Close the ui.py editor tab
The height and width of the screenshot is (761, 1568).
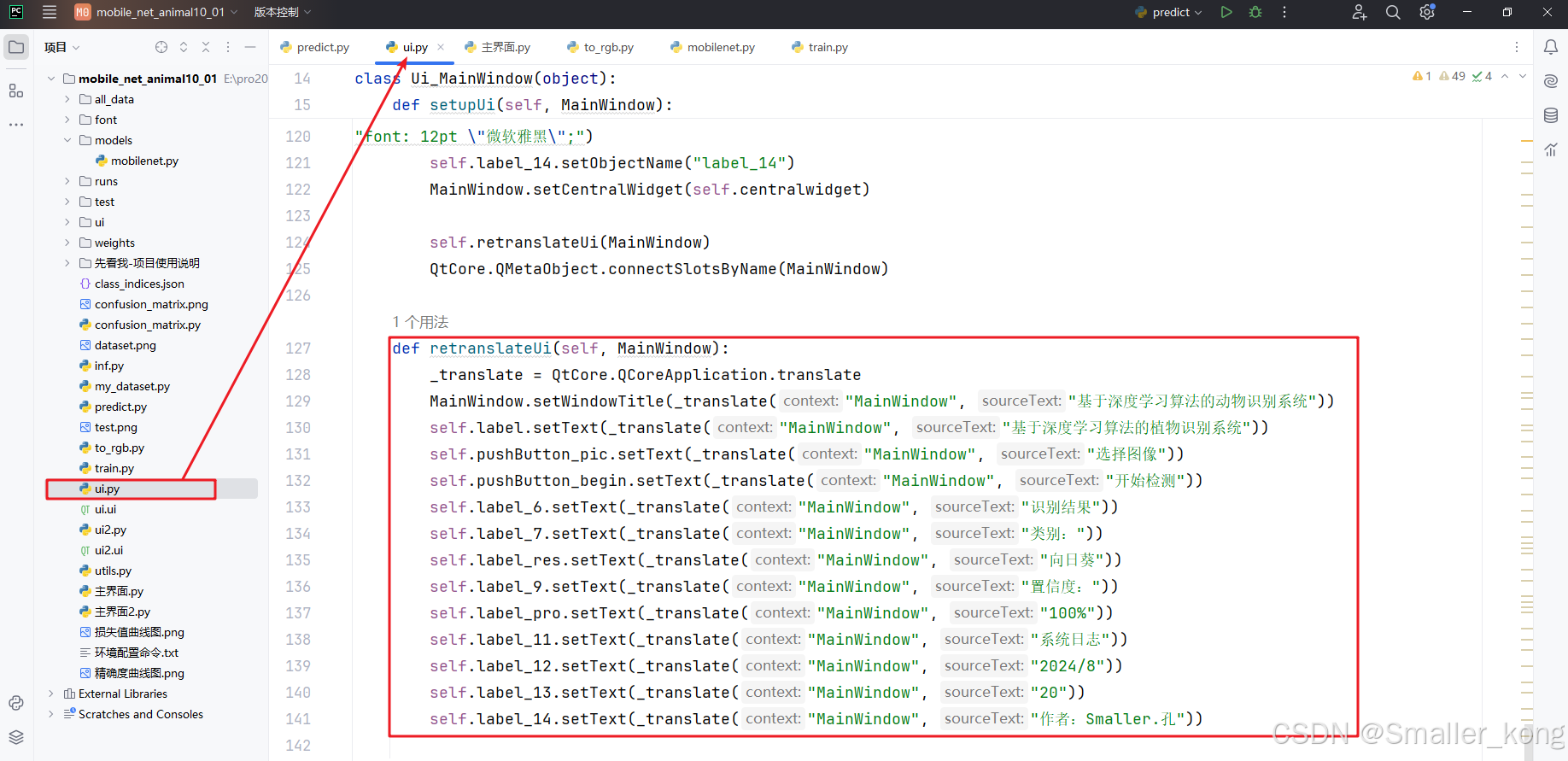[441, 47]
